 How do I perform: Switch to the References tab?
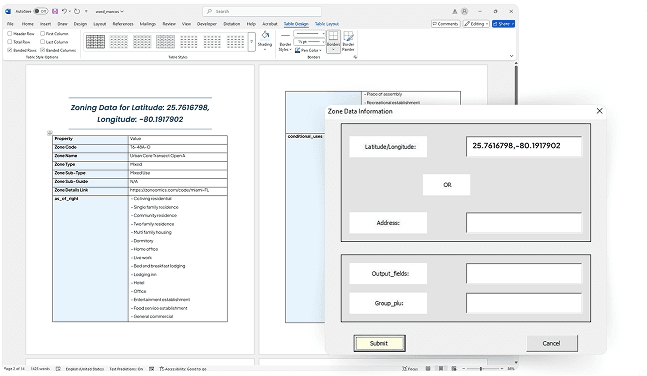pos(123,24)
